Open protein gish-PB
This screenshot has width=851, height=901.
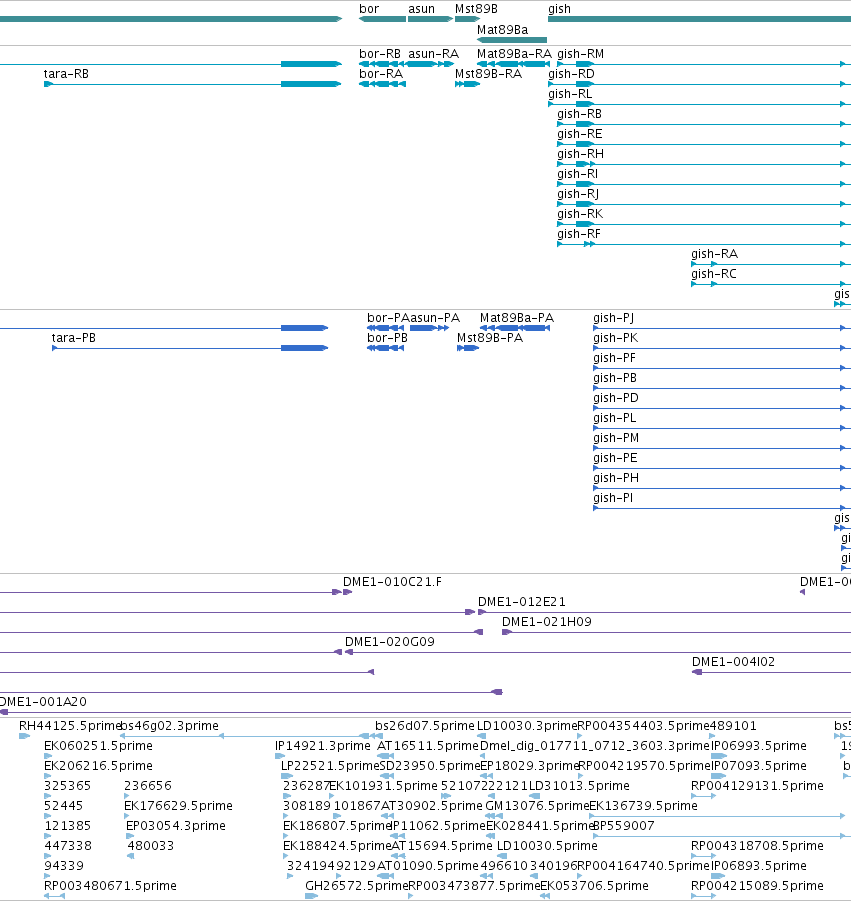tap(615, 379)
